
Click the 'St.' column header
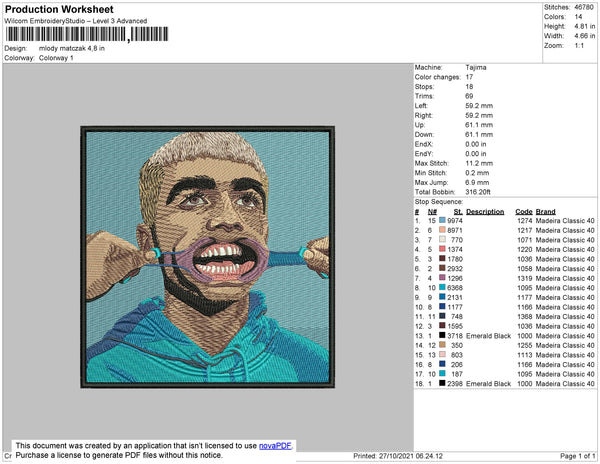tap(458, 212)
